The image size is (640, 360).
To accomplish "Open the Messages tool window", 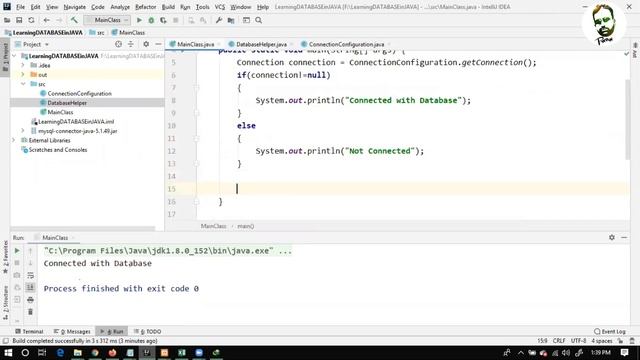I will pos(72,331).
